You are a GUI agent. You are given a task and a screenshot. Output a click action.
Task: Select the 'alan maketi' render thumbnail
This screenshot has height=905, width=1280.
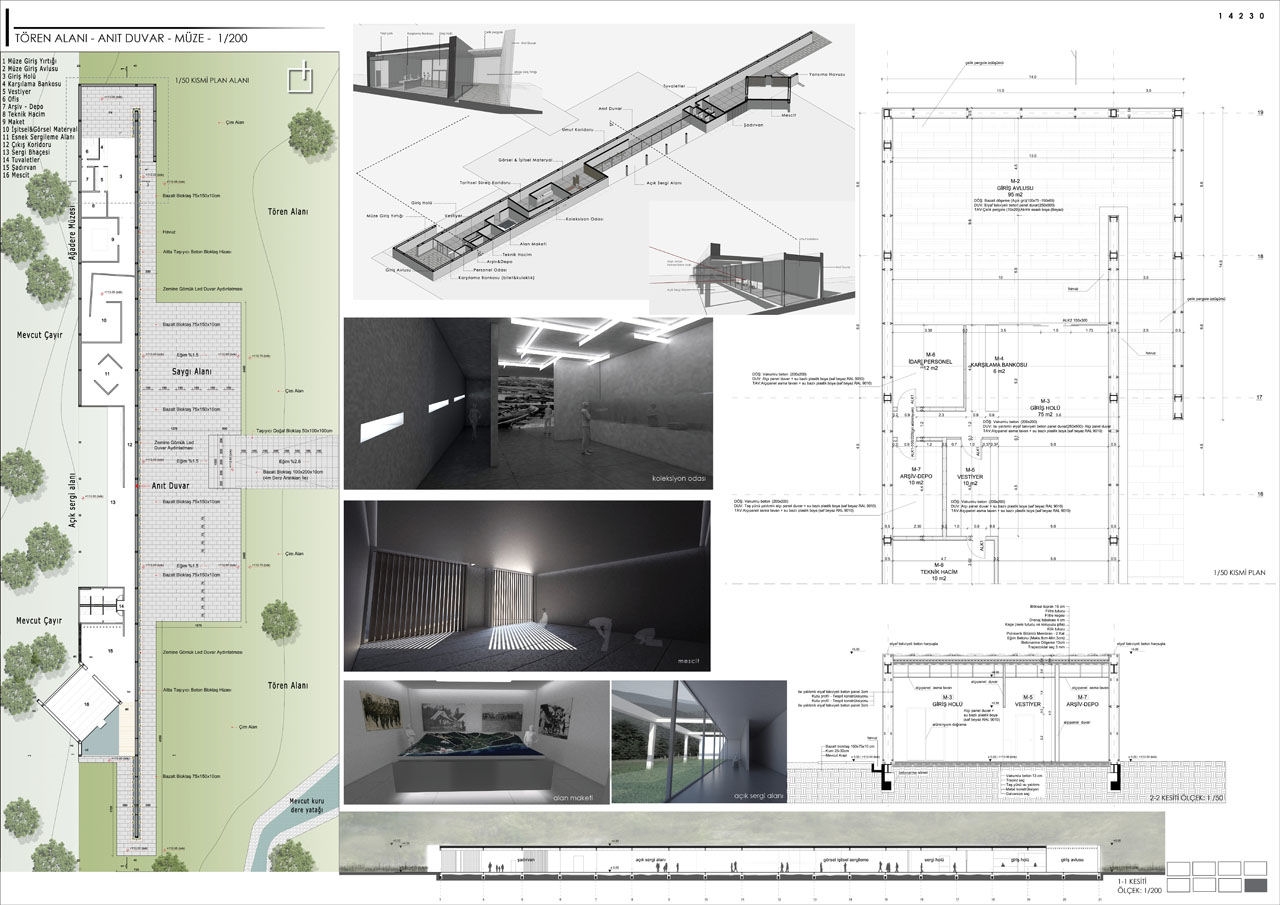(x=475, y=742)
